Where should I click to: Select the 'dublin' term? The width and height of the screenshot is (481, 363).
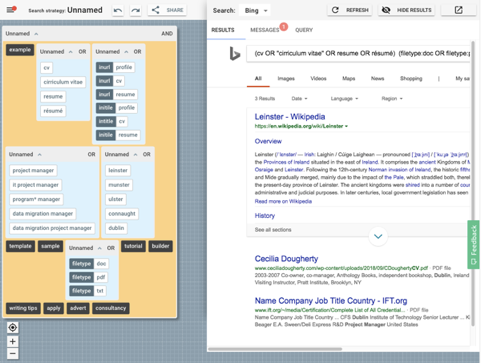tap(116, 228)
